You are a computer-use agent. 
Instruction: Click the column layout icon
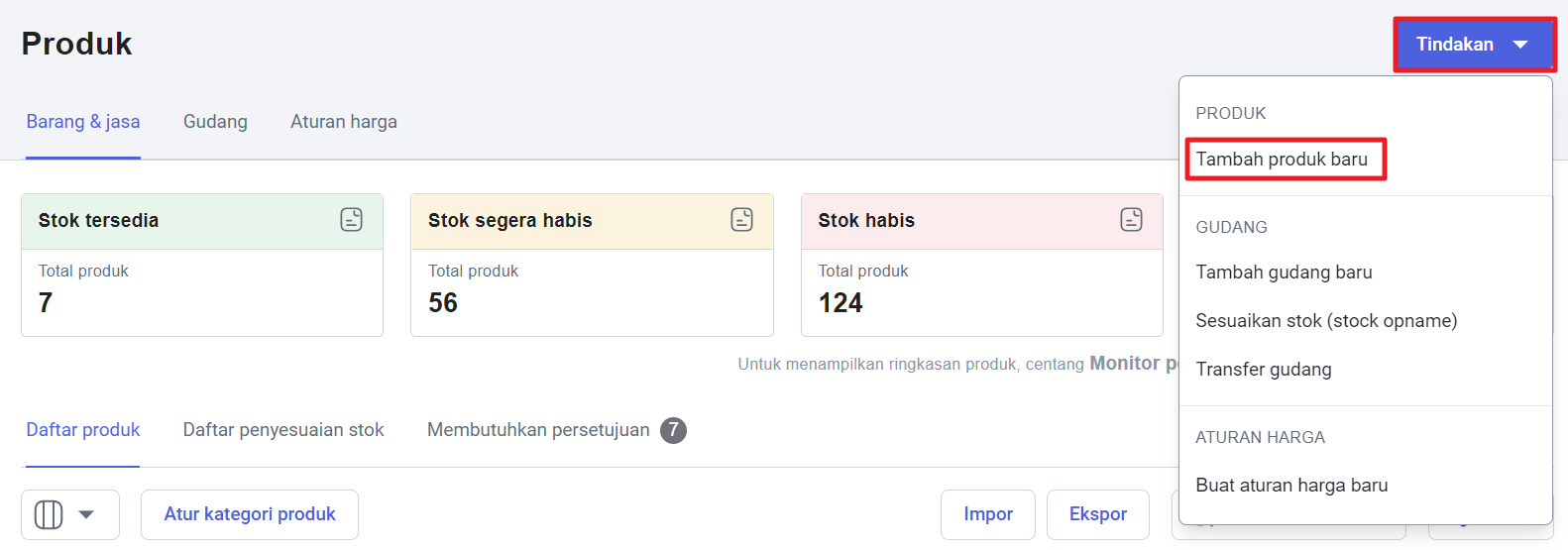(49, 514)
